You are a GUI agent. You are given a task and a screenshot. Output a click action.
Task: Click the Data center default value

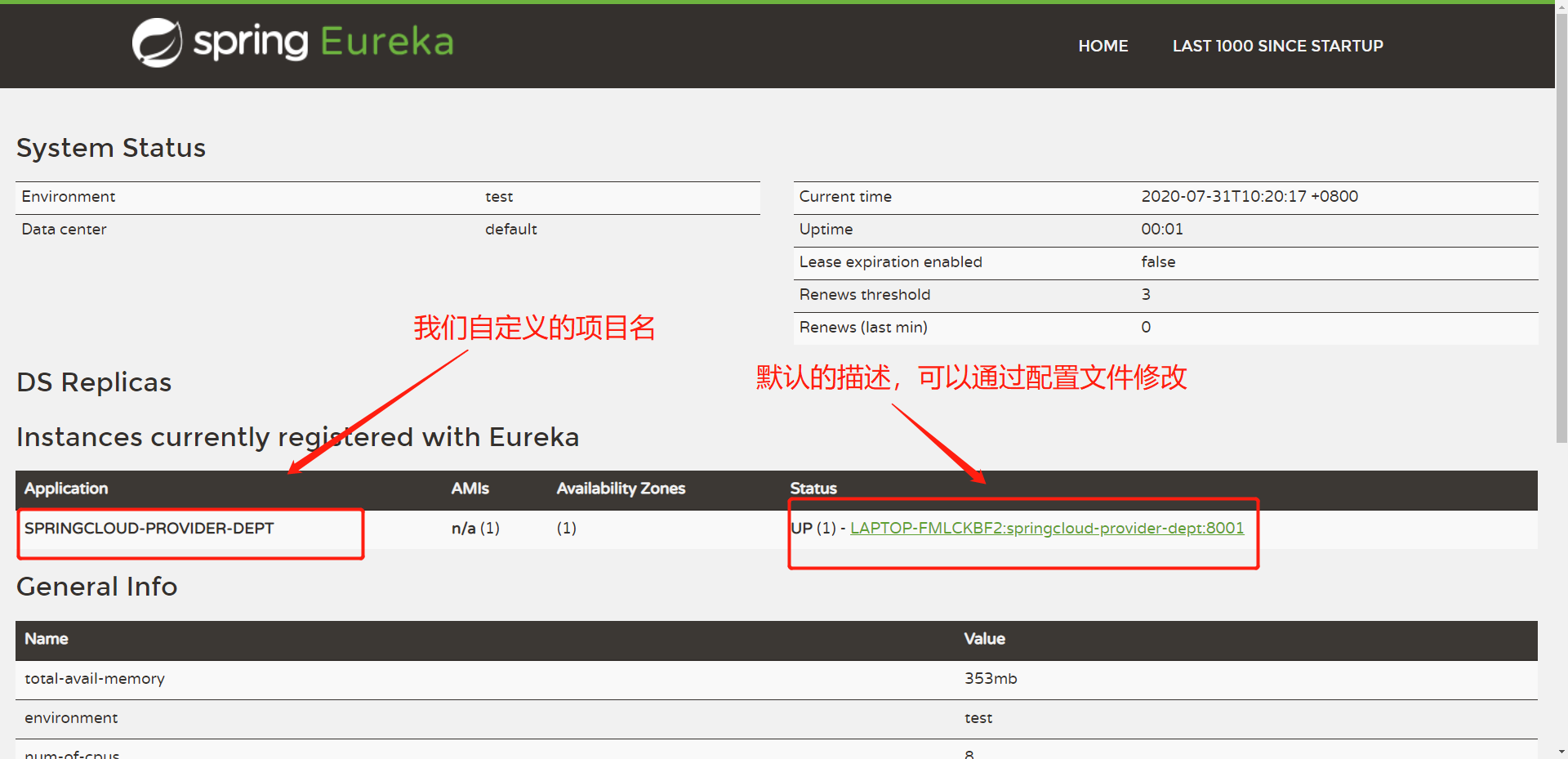point(510,230)
